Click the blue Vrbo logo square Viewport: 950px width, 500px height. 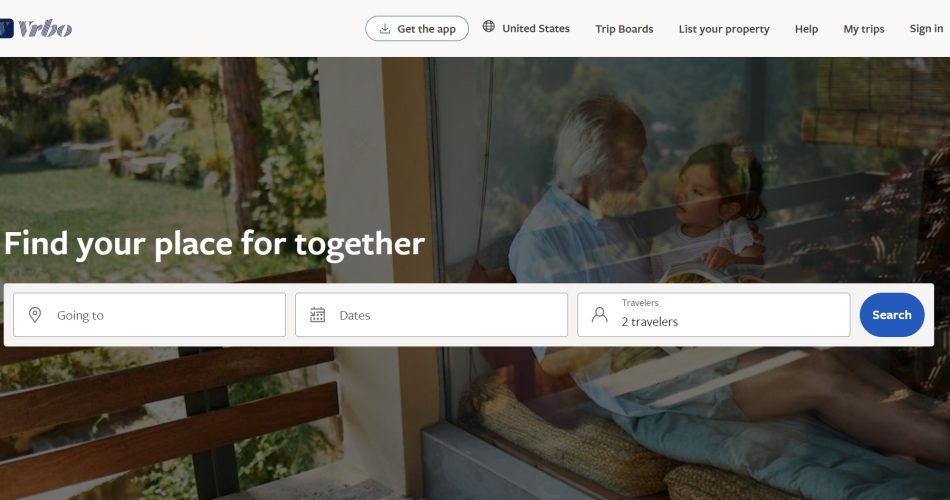(x=6, y=28)
